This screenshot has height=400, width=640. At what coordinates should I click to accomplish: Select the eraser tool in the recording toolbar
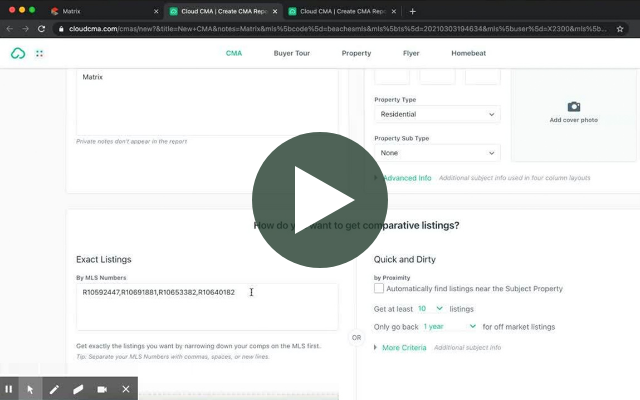tap(78, 389)
